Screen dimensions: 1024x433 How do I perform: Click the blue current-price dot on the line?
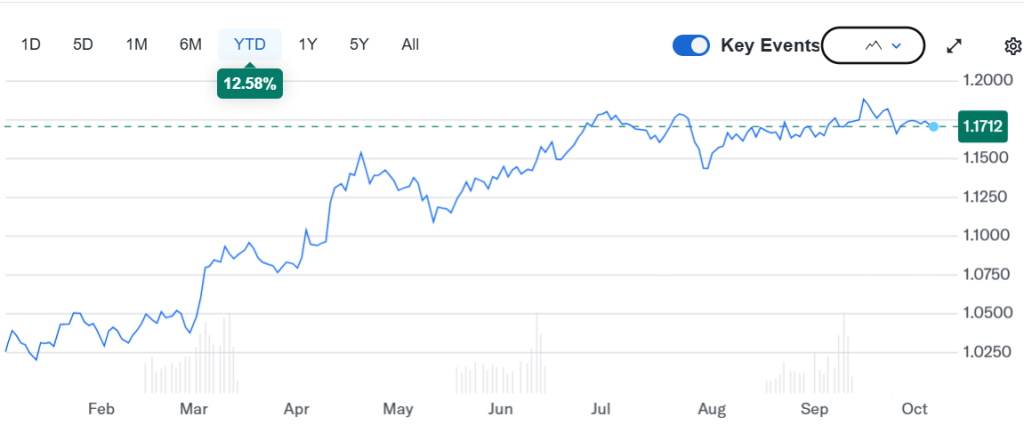click(934, 126)
